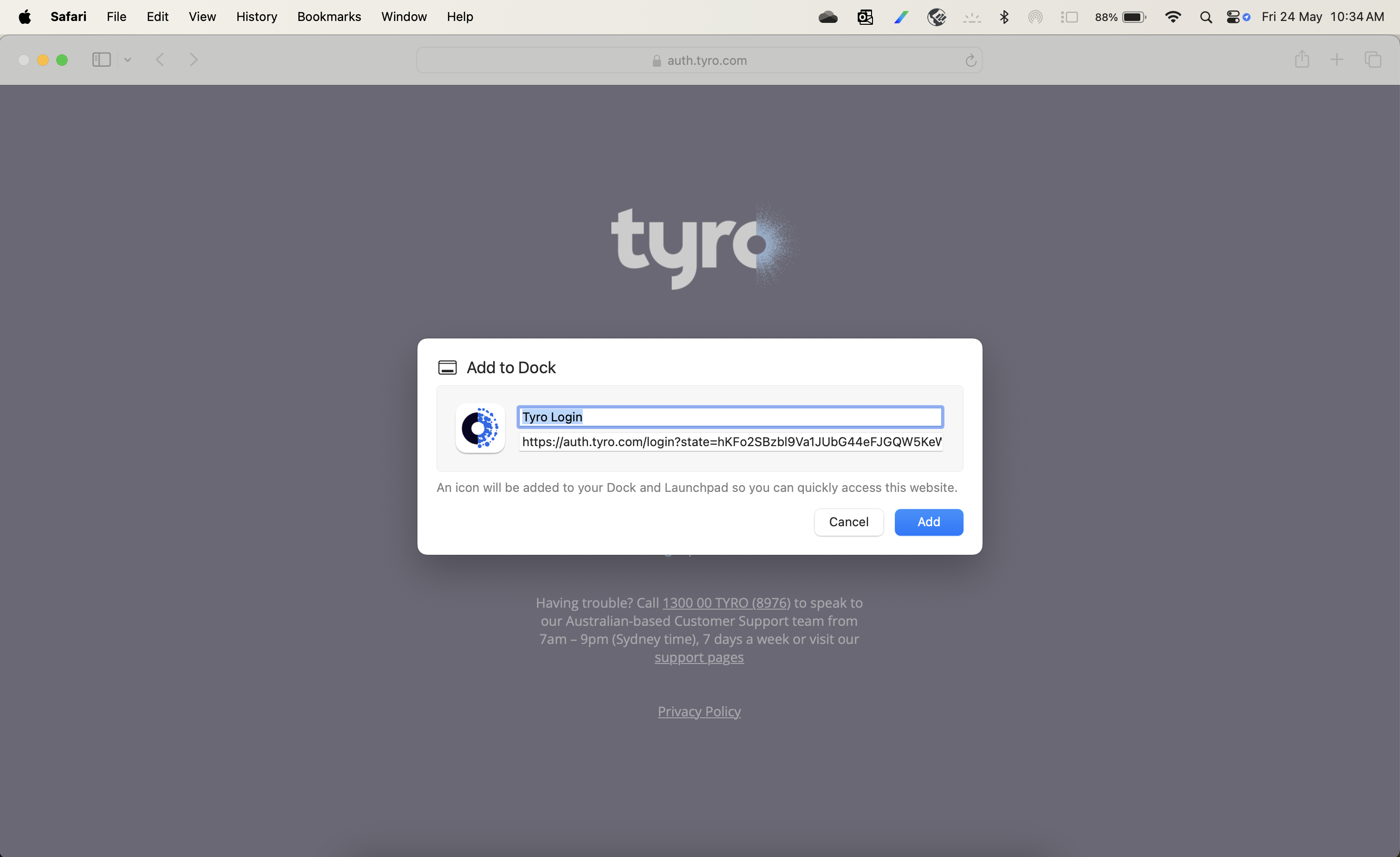
Task: Click the Share icon in Safari toolbar
Action: click(1302, 60)
